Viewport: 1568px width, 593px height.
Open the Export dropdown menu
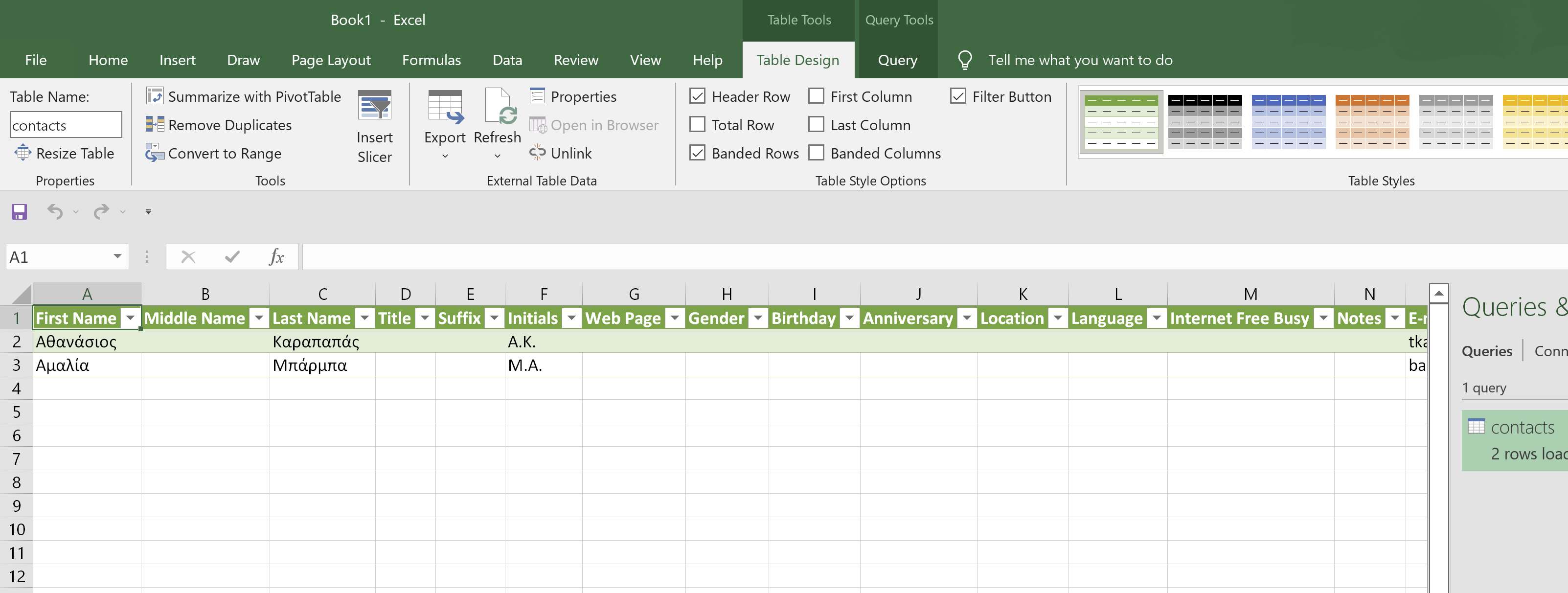[445, 155]
